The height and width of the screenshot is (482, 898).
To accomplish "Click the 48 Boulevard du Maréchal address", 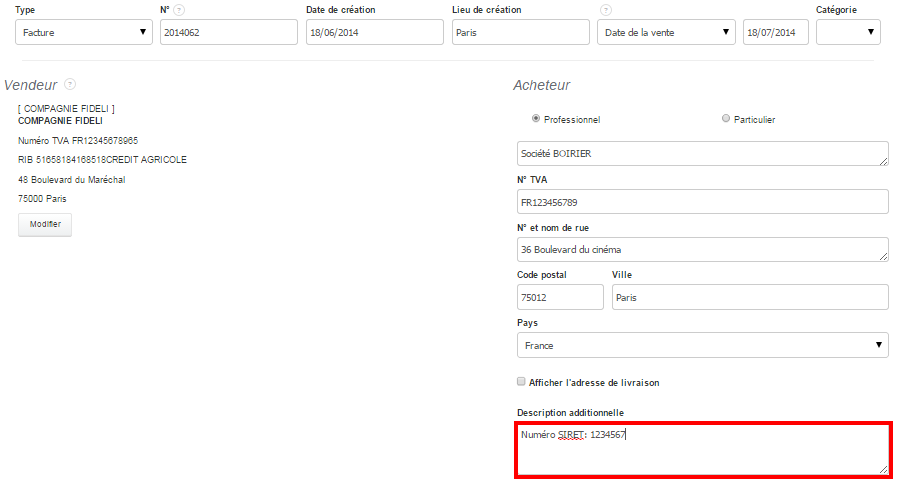I will (x=72, y=179).
